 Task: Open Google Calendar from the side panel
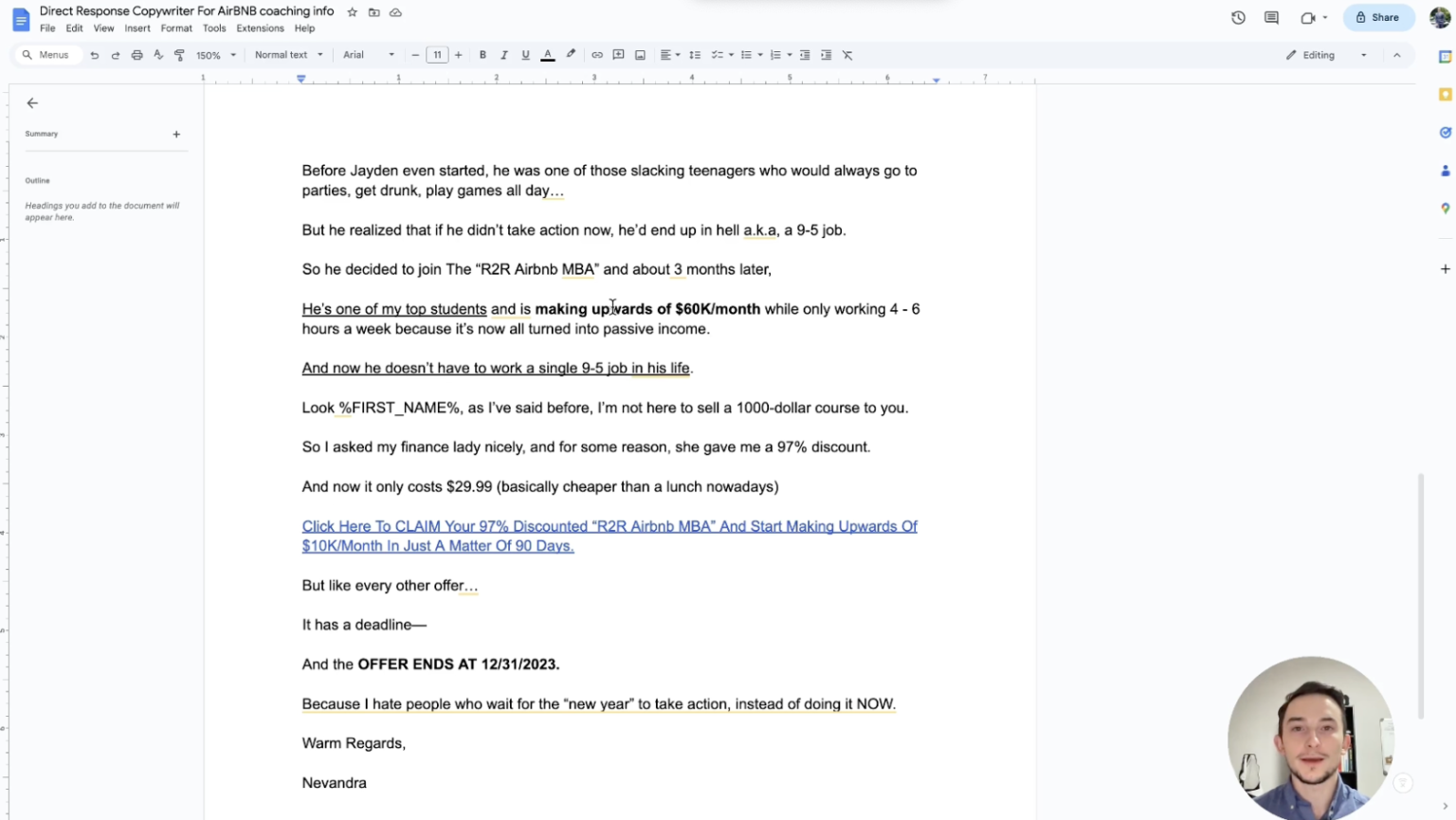coord(1444,56)
